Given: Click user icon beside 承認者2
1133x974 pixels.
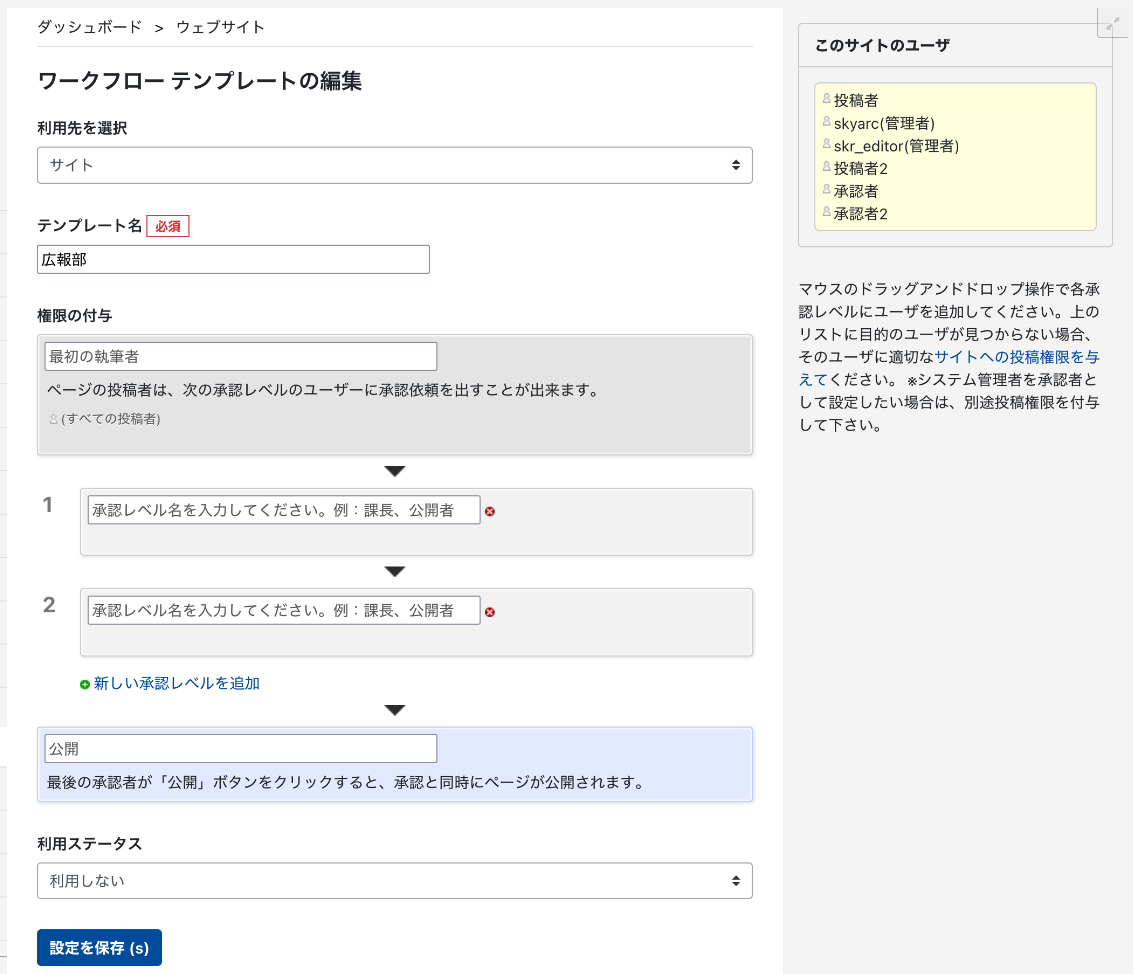Looking at the screenshot, I should (827, 212).
